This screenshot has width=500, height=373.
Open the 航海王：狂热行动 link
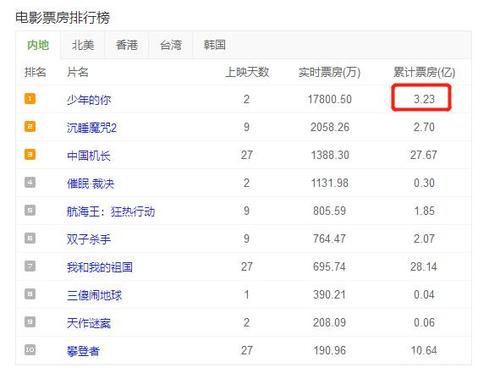(111, 211)
